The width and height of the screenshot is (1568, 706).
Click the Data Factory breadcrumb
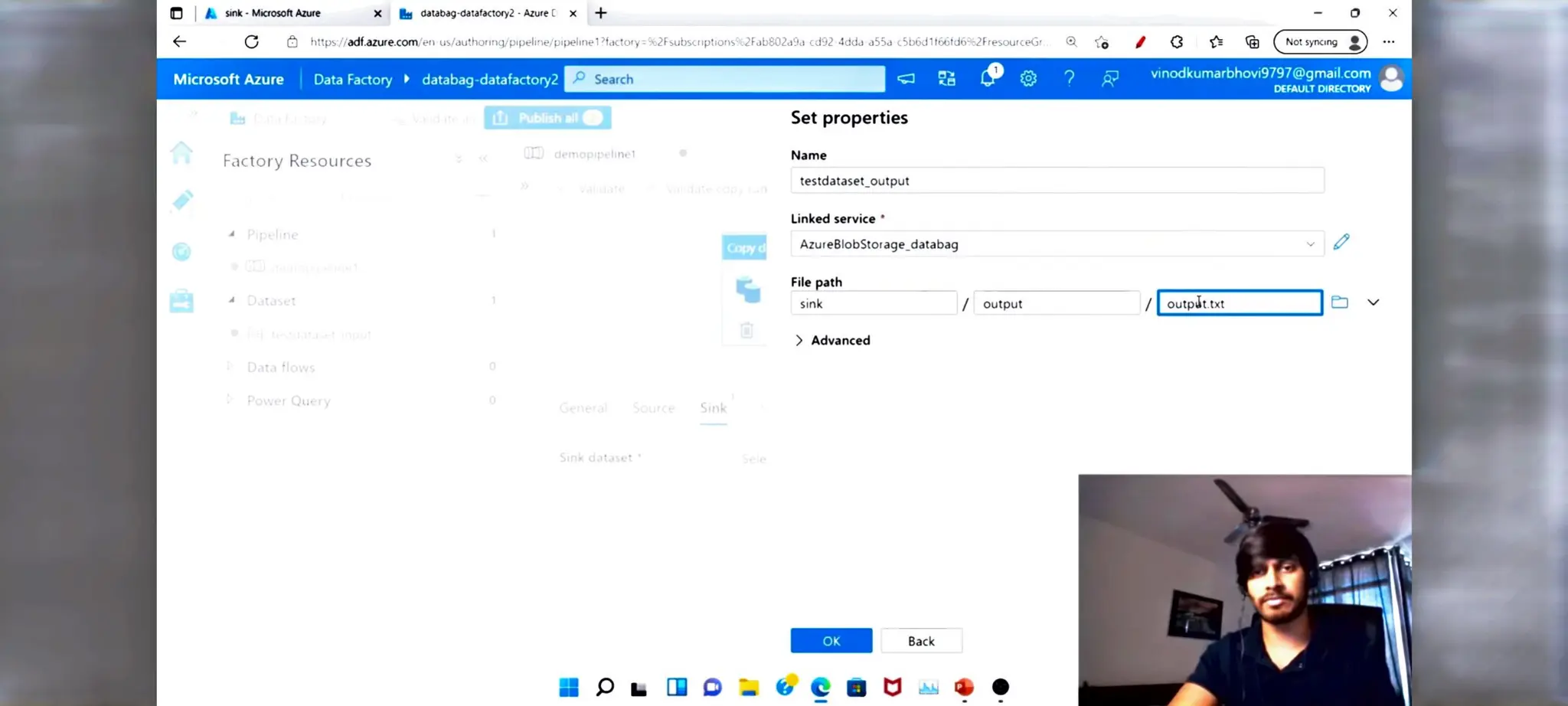tap(353, 79)
